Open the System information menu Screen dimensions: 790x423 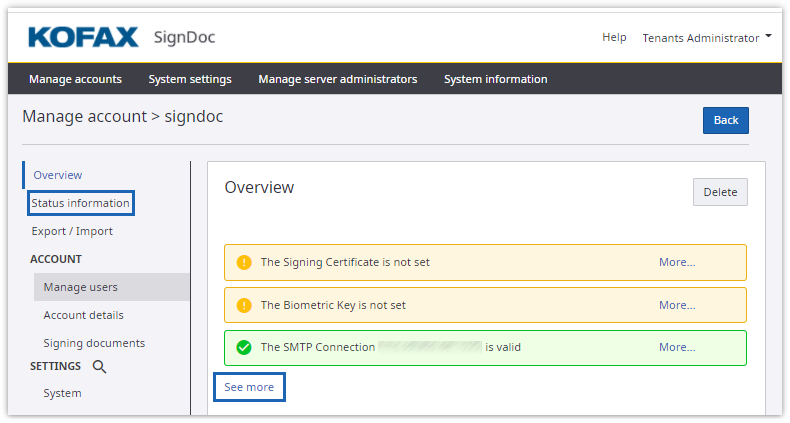495,79
